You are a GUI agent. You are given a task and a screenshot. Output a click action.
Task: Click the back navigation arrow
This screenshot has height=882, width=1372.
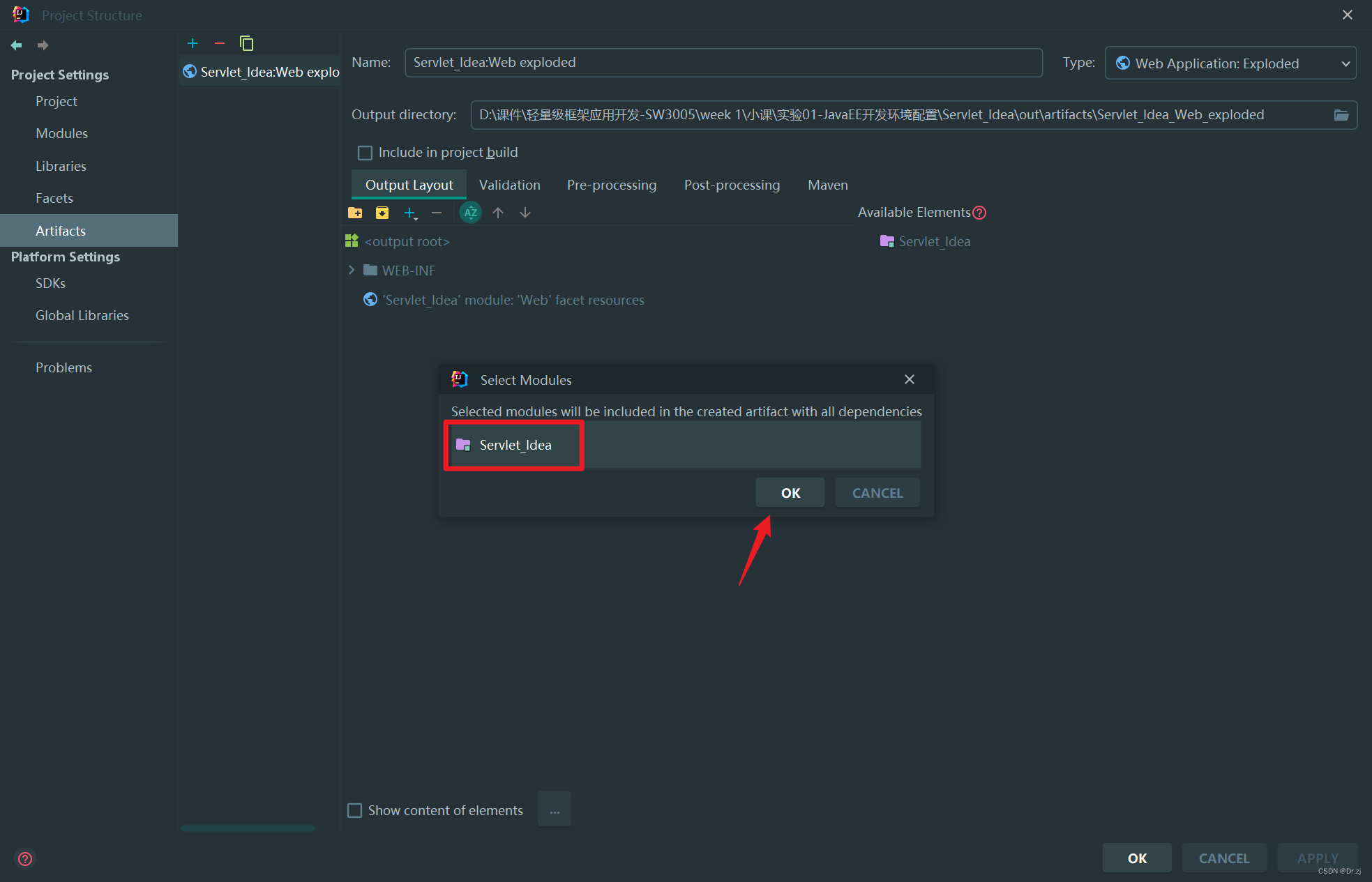point(17,45)
